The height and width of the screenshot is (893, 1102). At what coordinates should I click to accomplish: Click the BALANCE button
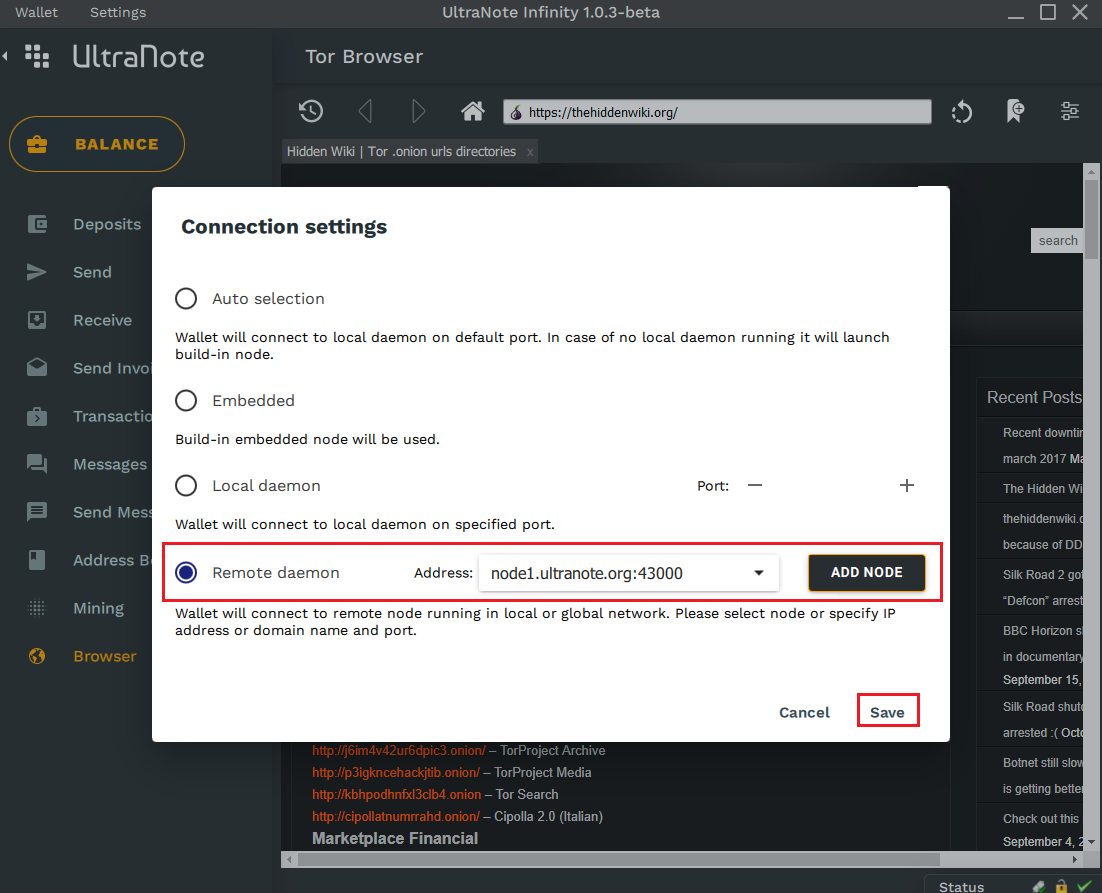[97, 144]
